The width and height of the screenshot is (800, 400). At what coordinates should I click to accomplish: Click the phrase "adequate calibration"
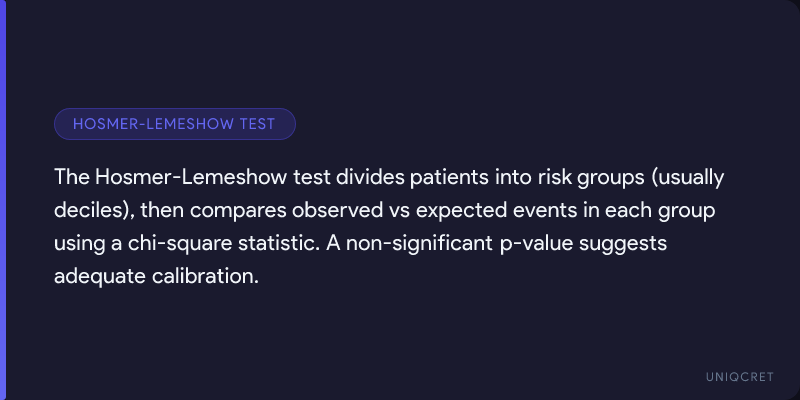point(157,277)
